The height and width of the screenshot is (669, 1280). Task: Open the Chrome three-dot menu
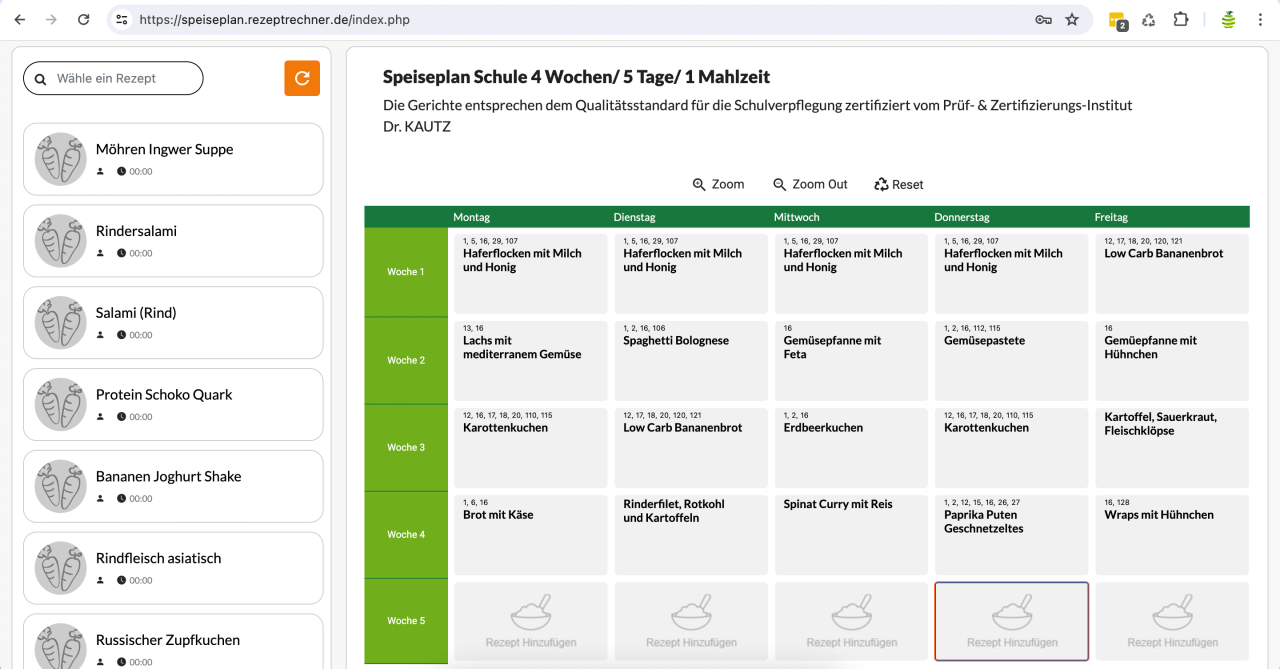[x=1260, y=19]
